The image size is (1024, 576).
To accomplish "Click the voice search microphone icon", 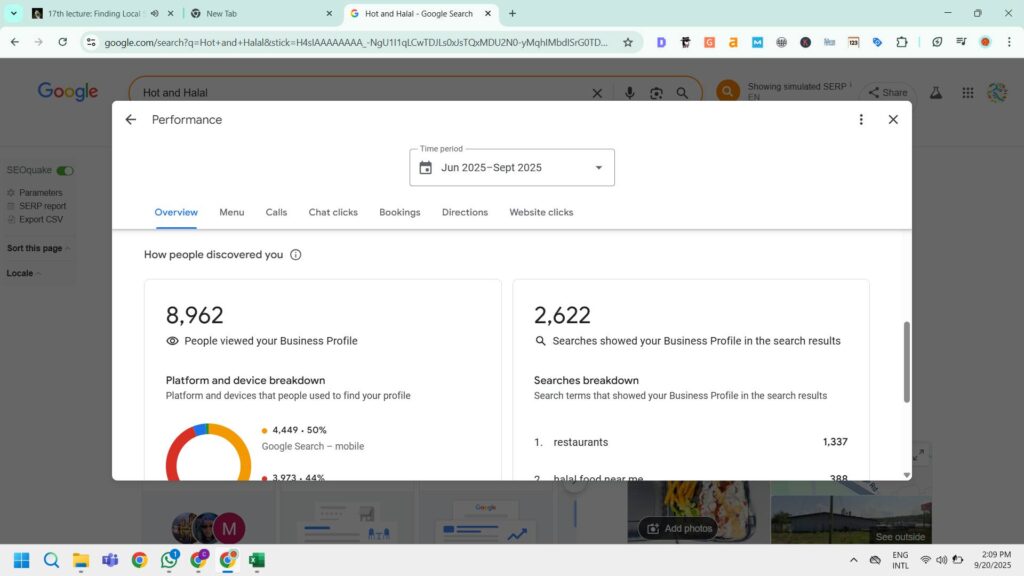I will click(630, 93).
